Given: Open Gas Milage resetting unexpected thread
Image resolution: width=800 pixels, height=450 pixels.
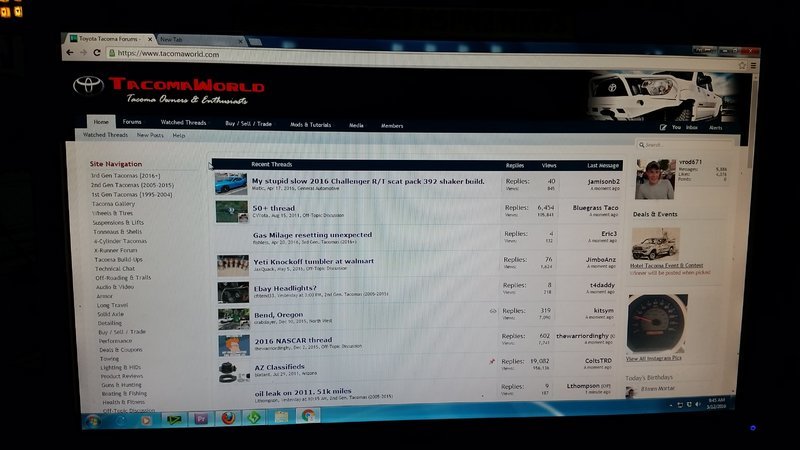Looking at the screenshot, I should [312, 235].
